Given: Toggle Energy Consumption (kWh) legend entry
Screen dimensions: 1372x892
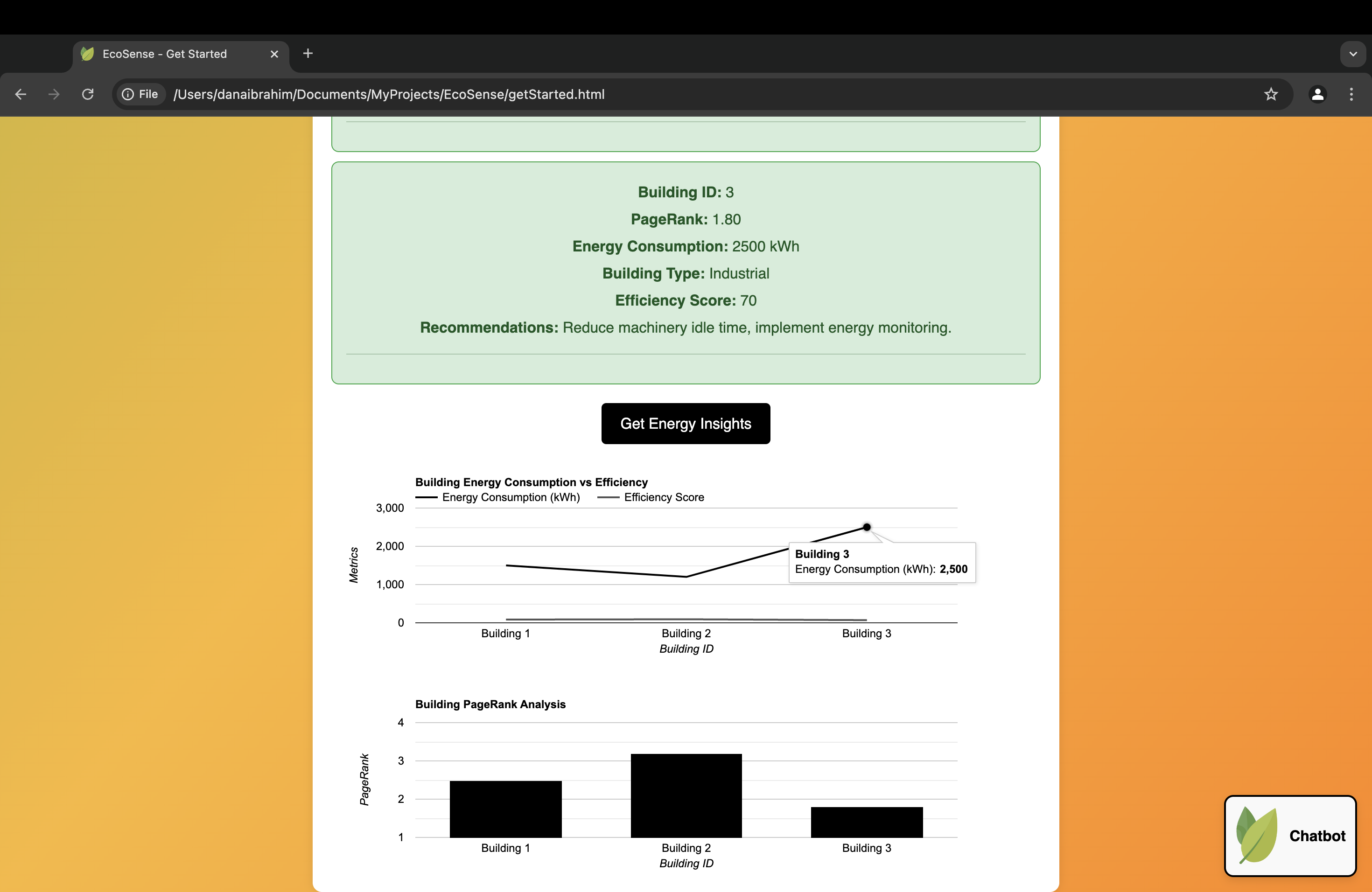Looking at the screenshot, I should (x=510, y=497).
